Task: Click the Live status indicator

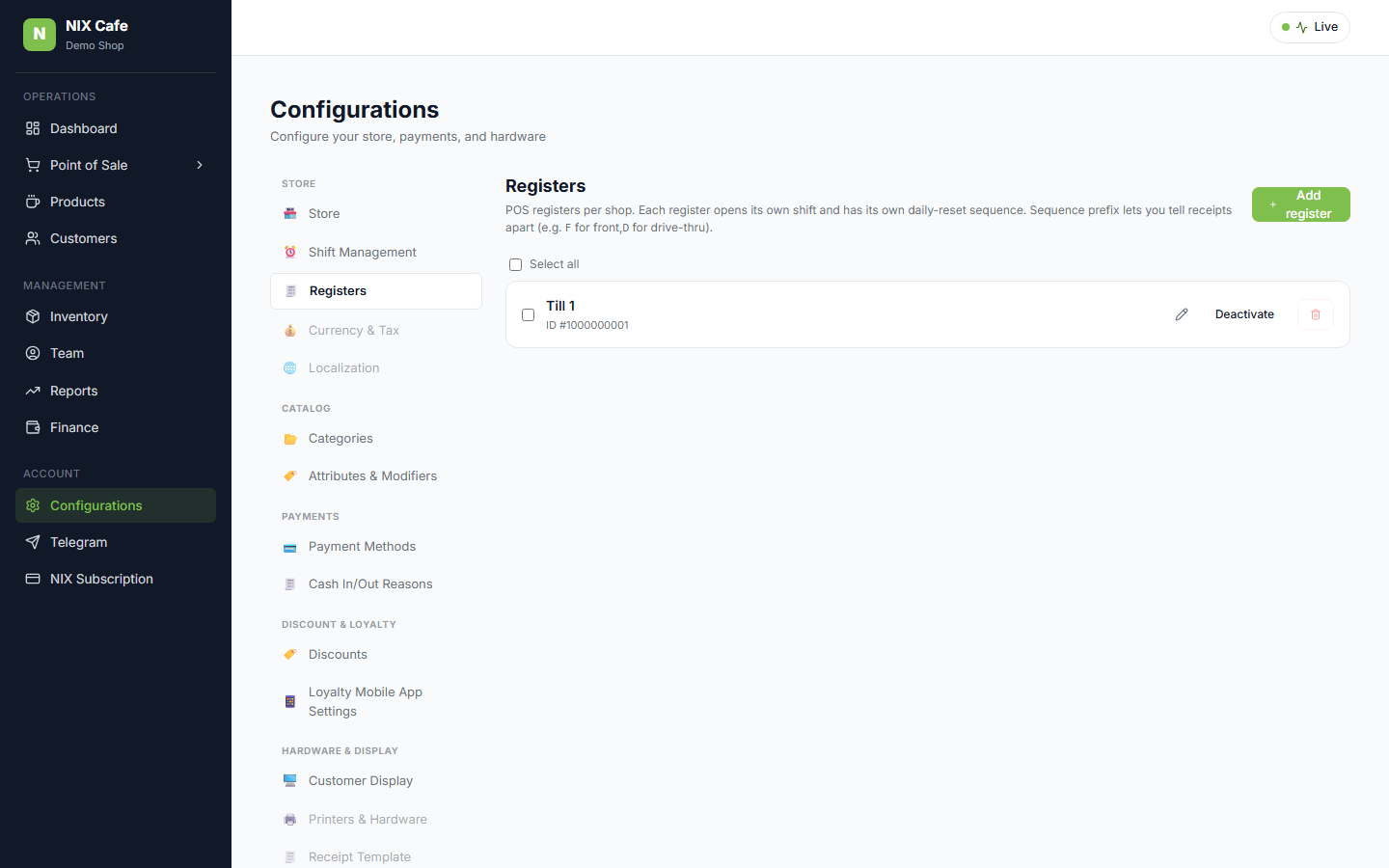Action: point(1310,27)
